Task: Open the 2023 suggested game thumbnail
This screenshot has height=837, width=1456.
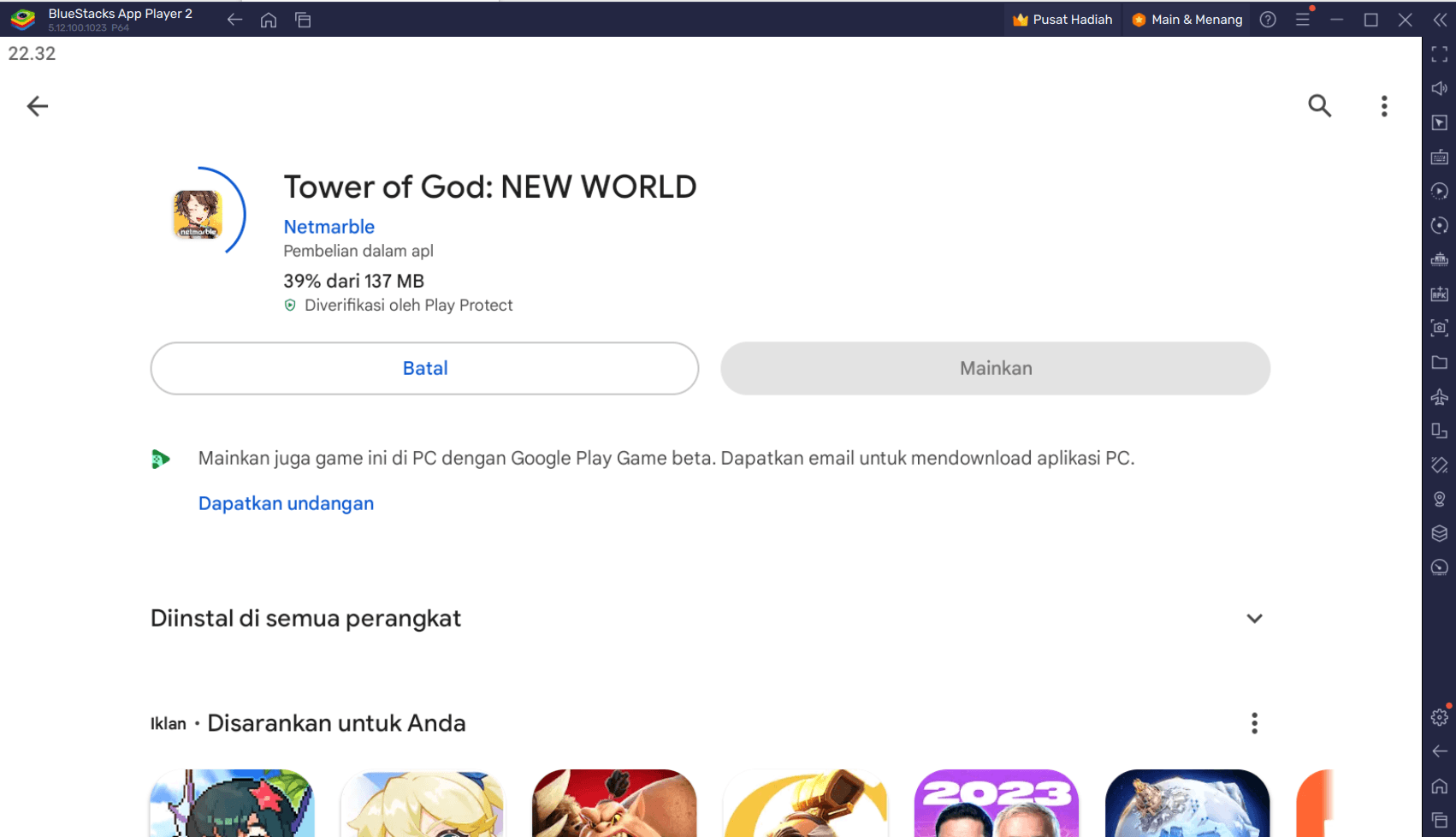Action: (996, 803)
